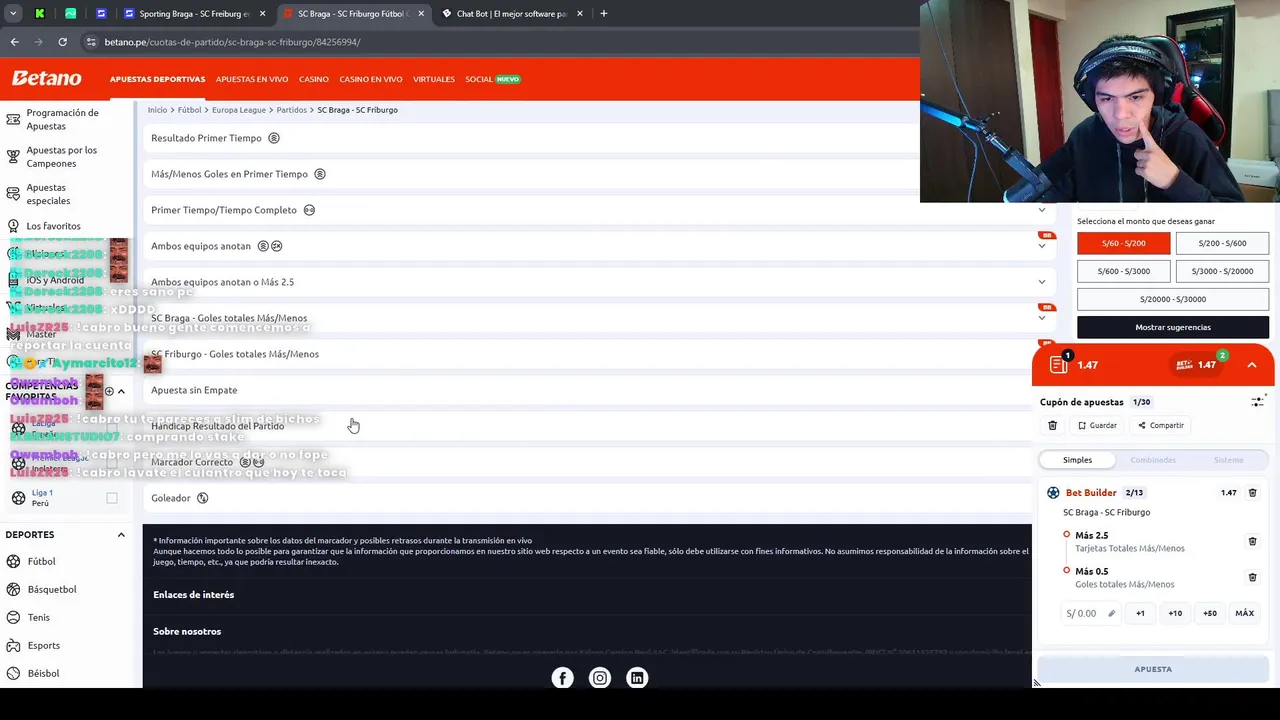Reload the page in browser
This screenshot has height=720, width=1280.
coord(62,42)
